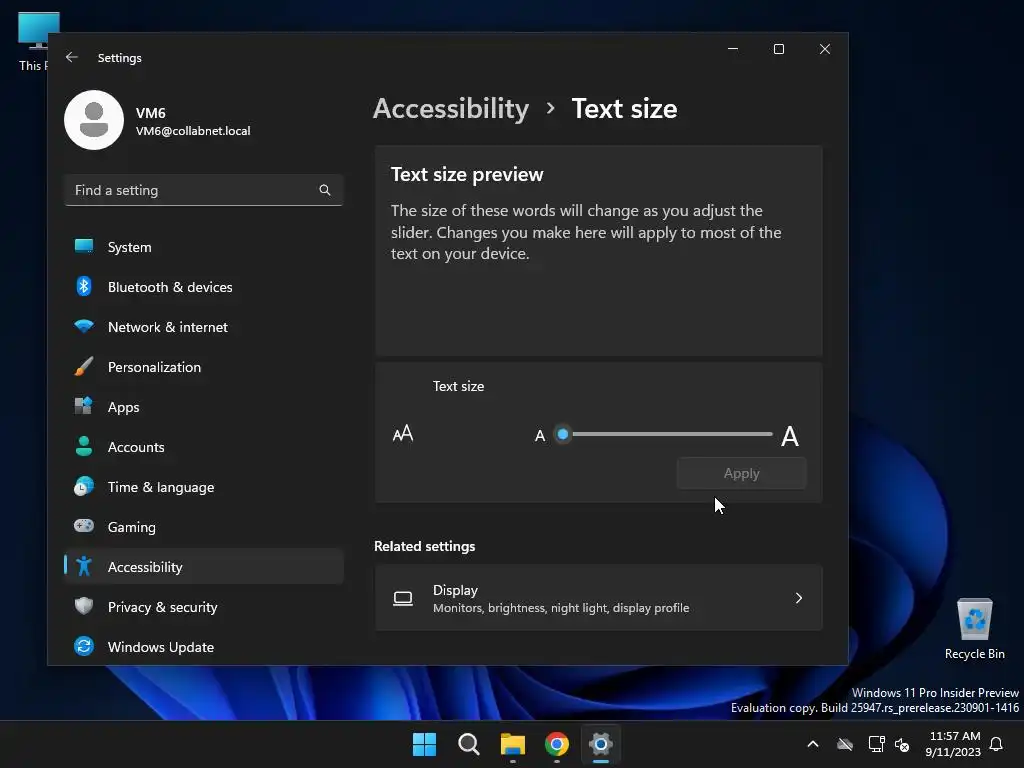
Task: Open the System settings category
Action: click(x=203, y=247)
